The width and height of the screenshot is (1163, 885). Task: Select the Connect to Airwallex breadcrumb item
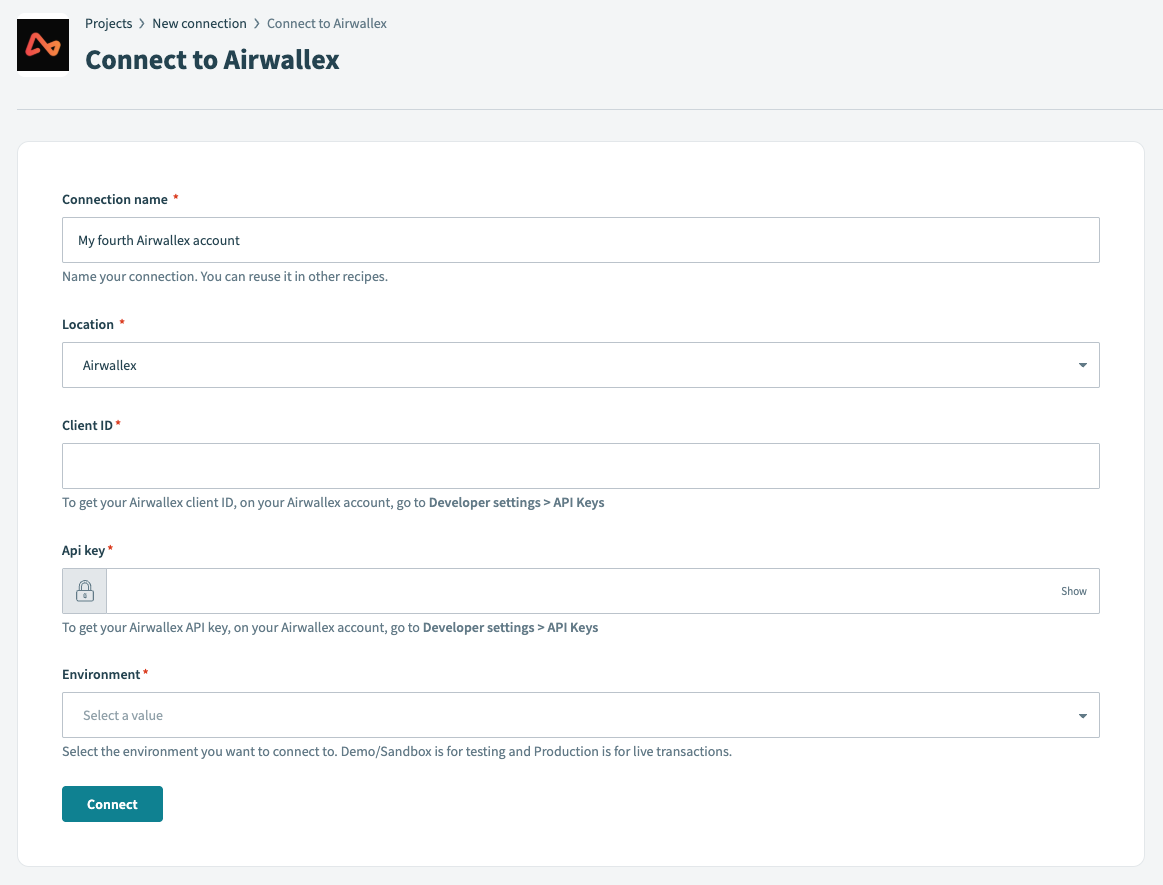coord(326,23)
